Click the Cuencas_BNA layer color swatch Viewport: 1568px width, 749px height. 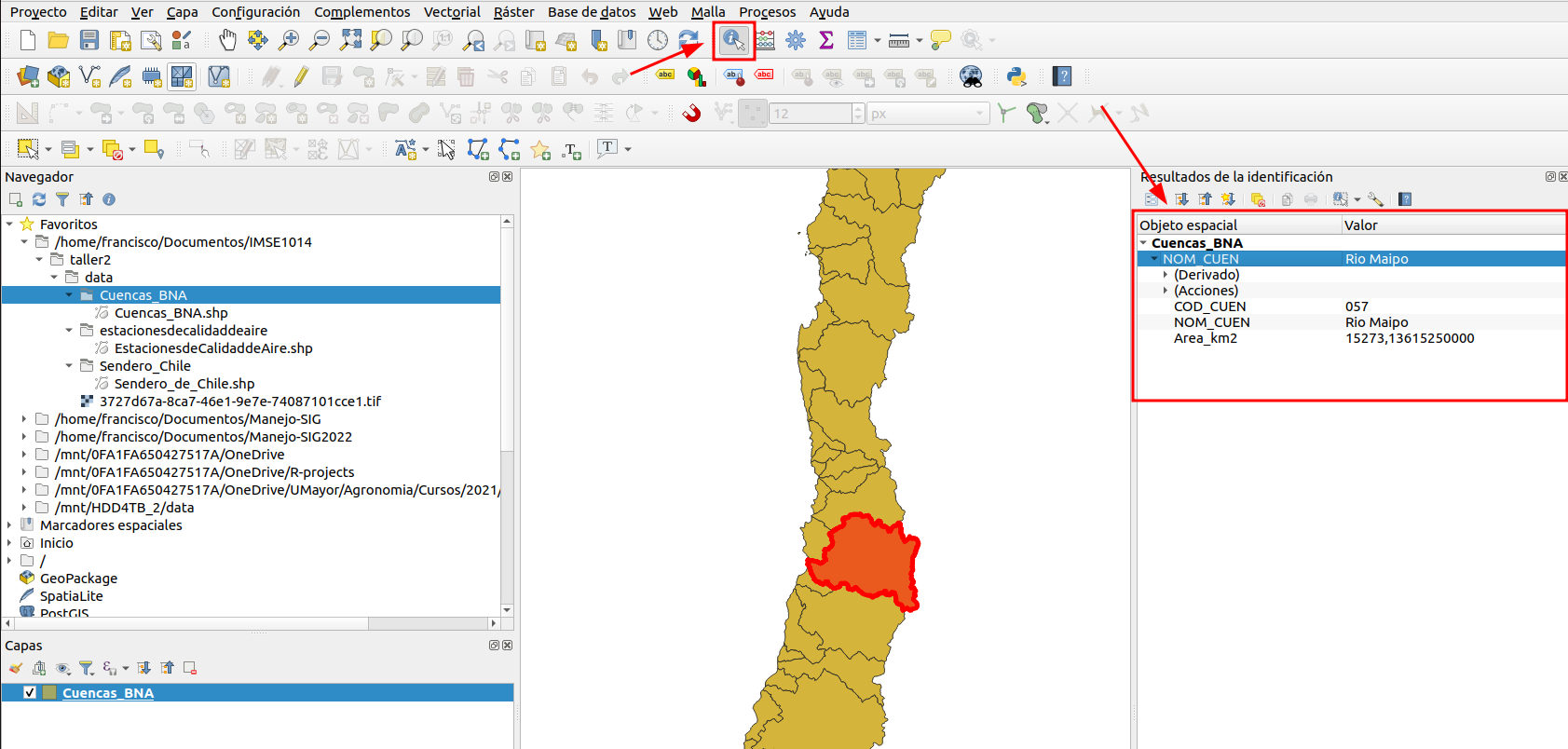(50, 692)
